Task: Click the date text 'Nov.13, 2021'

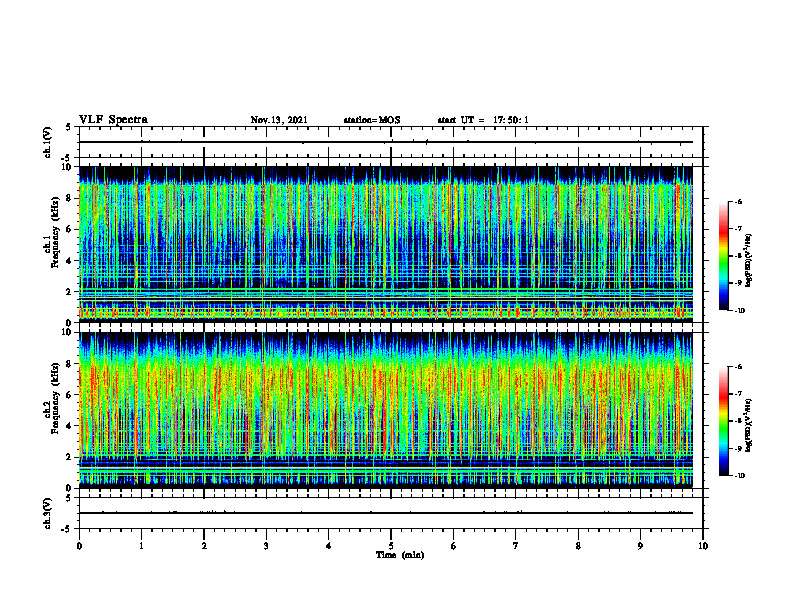Action: 279,120
